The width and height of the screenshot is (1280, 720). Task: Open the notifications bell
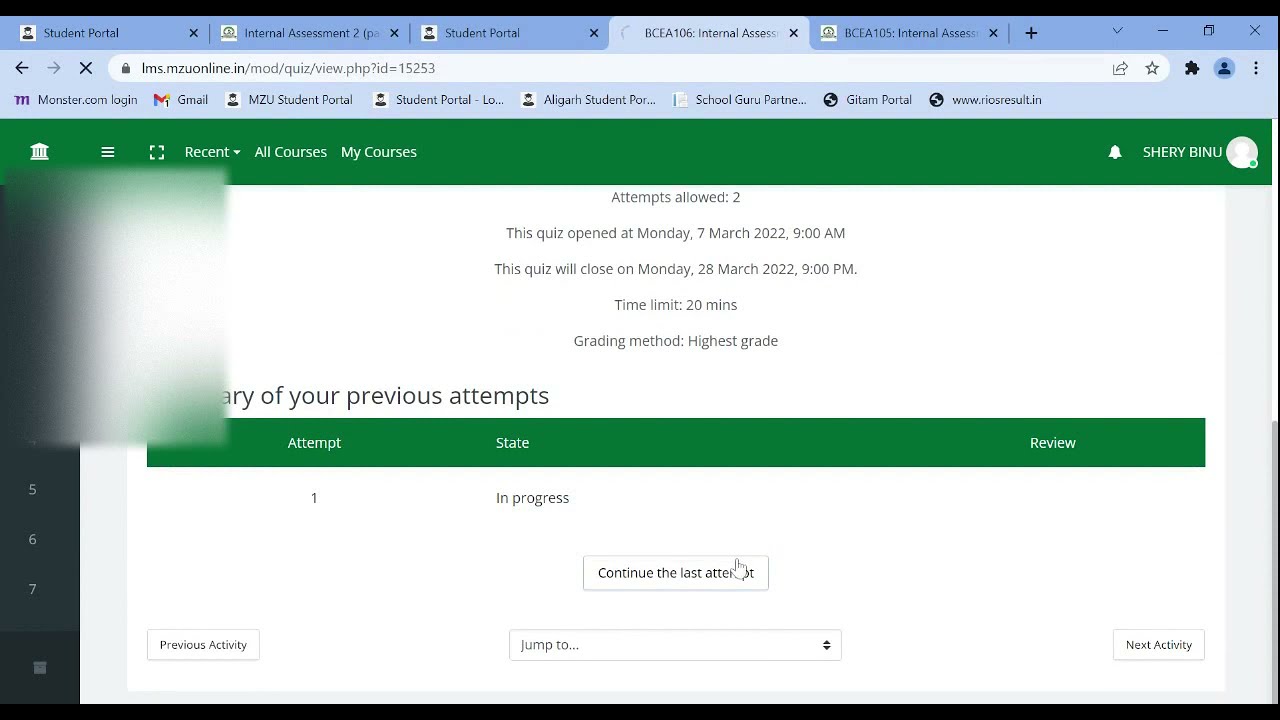coord(1115,152)
